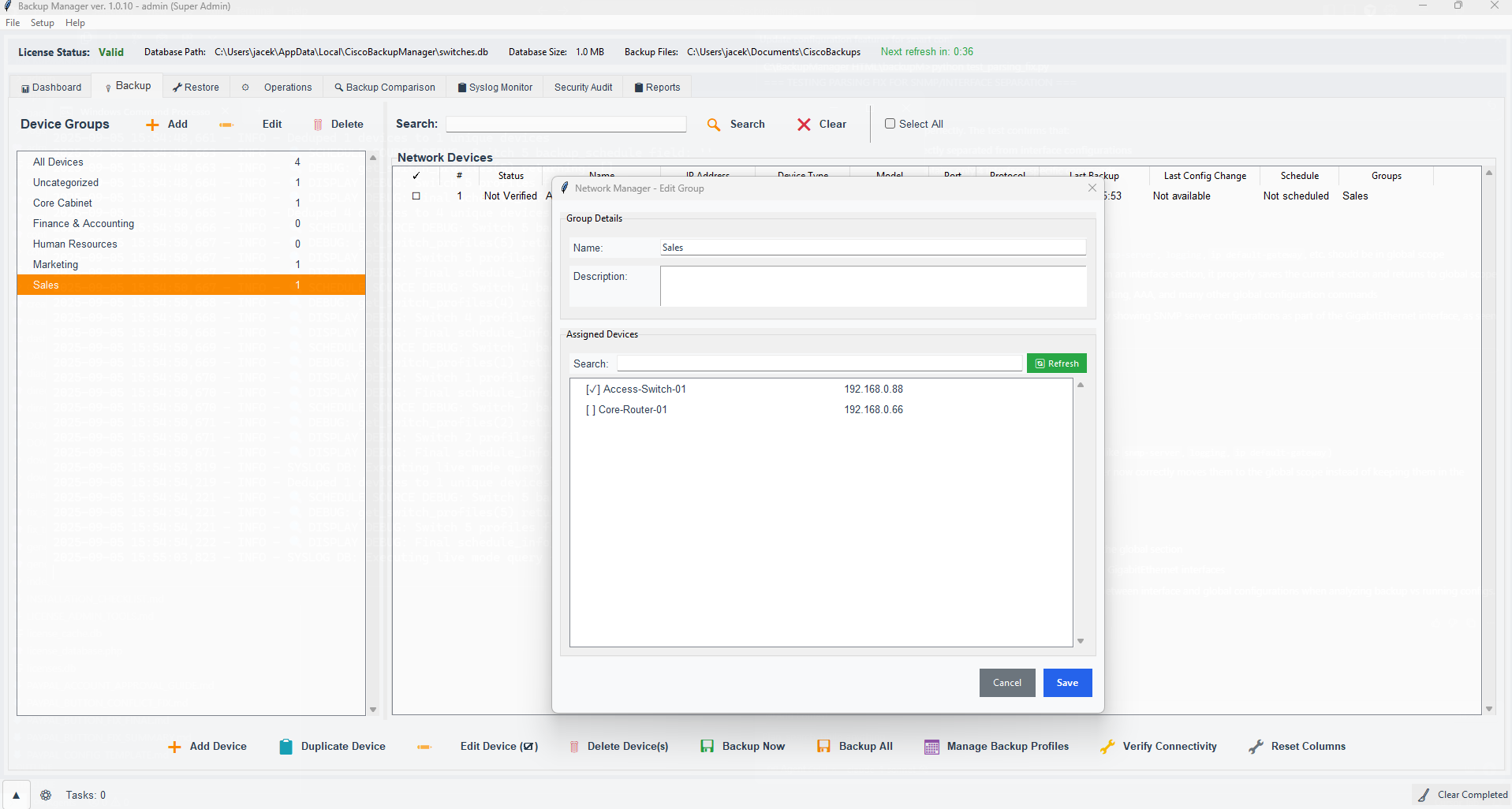This screenshot has height=809, width=1512.
Task: Sort by the Schedule column header
Action: pos(1300,176)
